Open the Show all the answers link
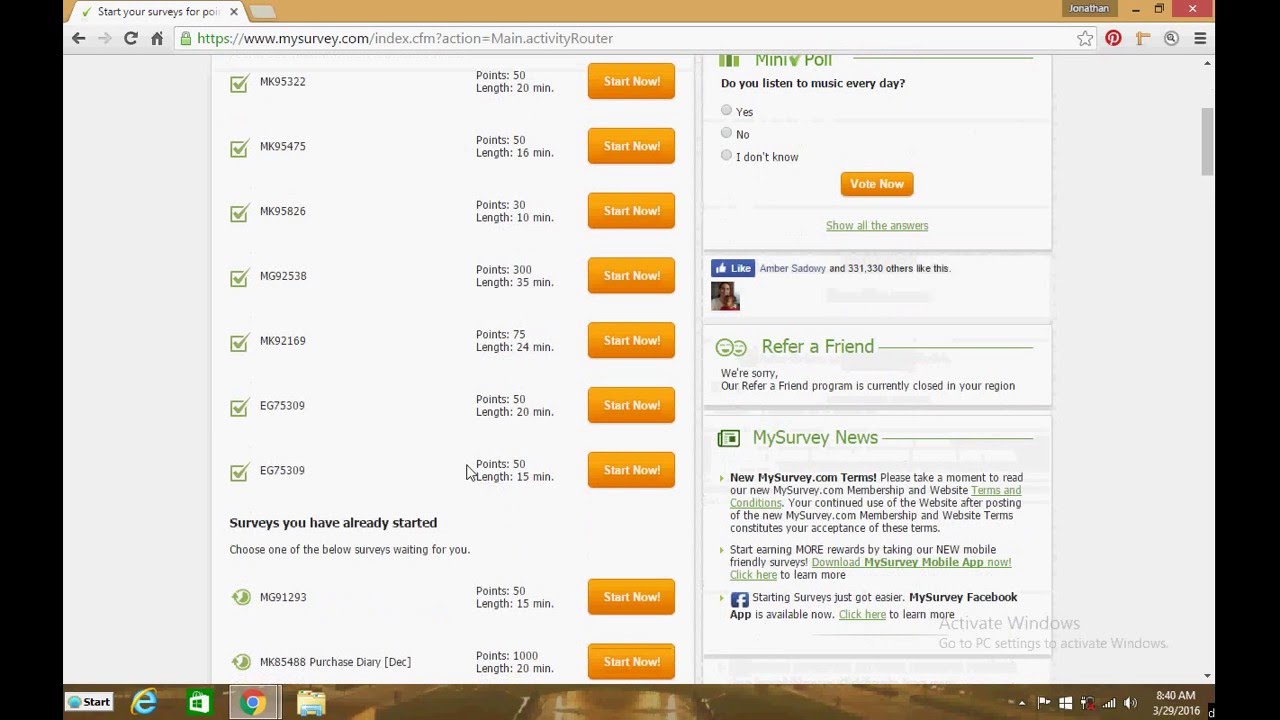This screenshot has height=720, width=1280. [877, 226]
